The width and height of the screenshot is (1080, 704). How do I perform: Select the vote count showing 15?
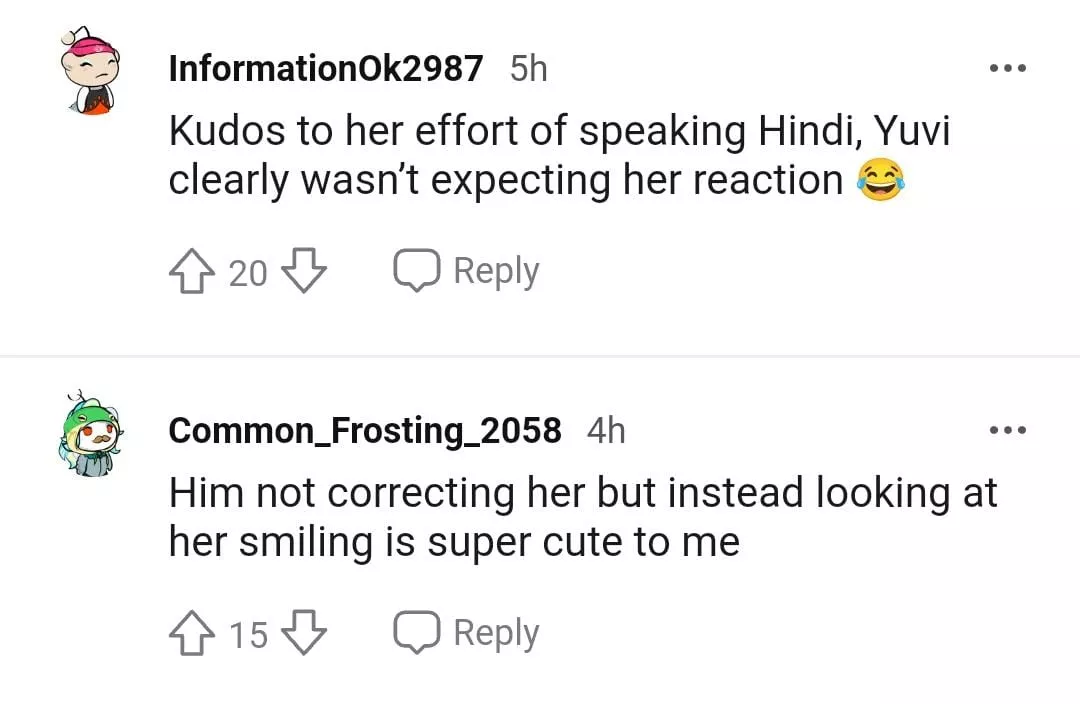click(248, 634)
